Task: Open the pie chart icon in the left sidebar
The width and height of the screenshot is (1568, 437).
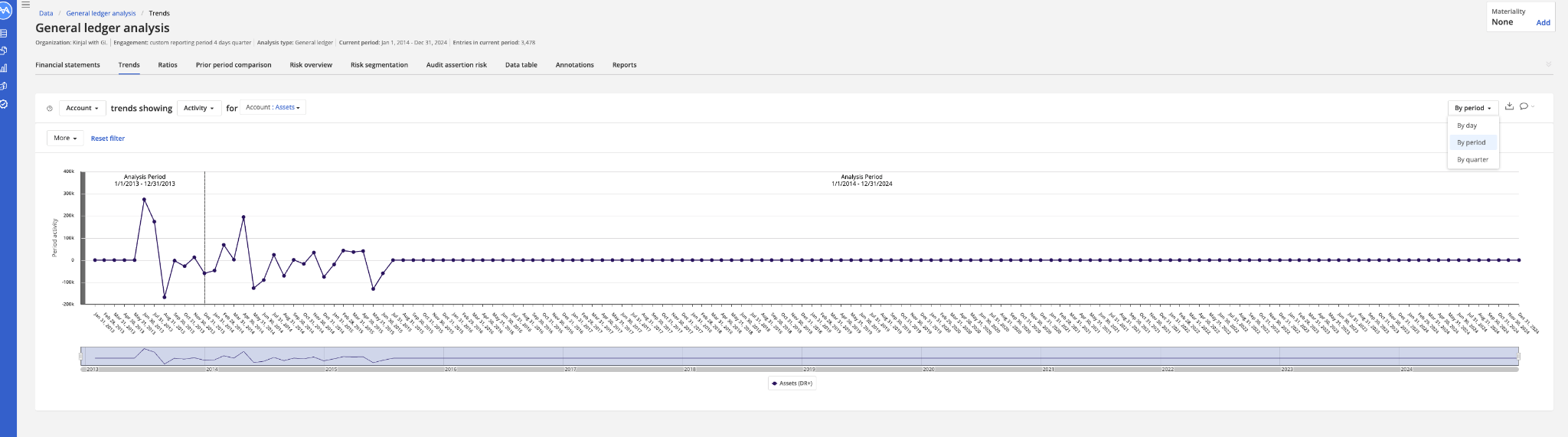Action: click(x=4, y=51)
